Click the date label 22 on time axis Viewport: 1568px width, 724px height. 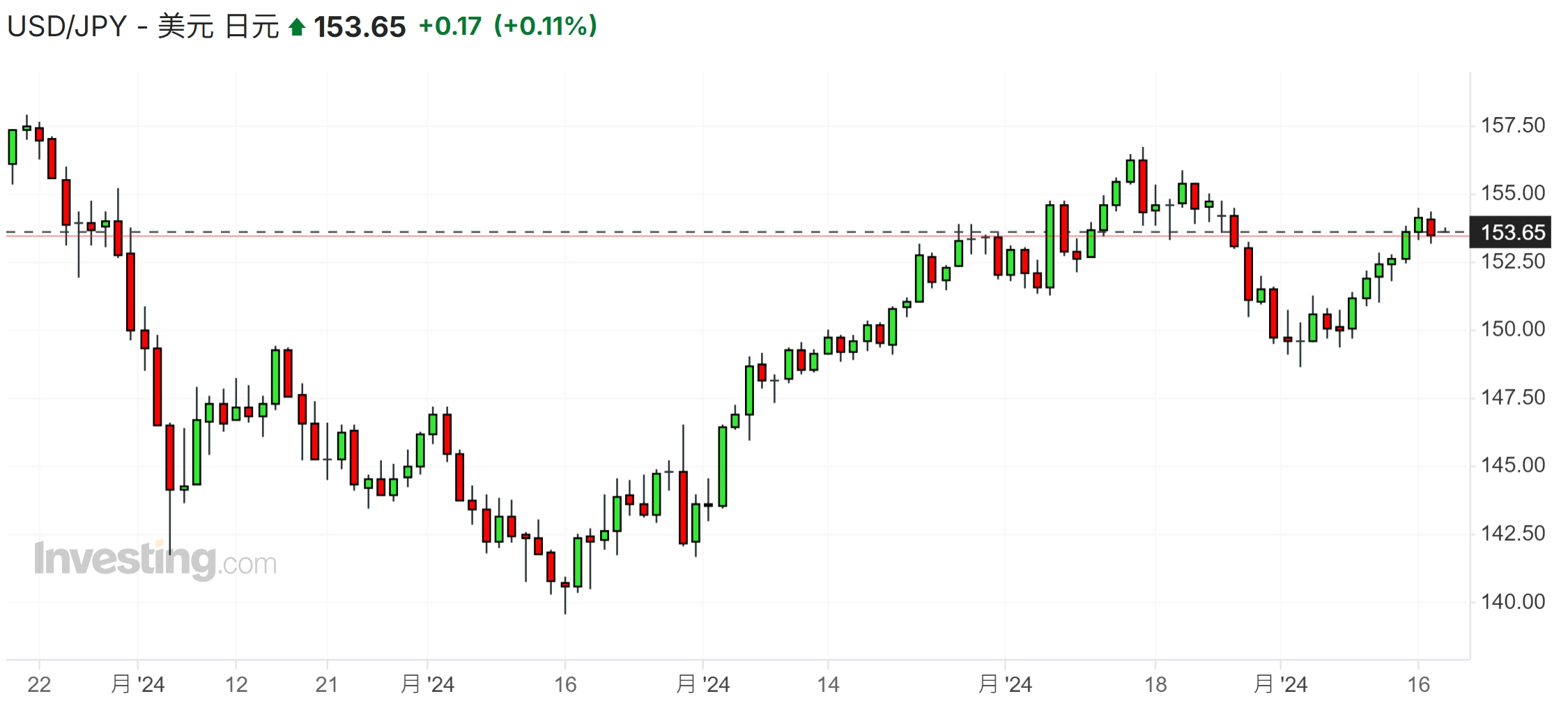39,685
